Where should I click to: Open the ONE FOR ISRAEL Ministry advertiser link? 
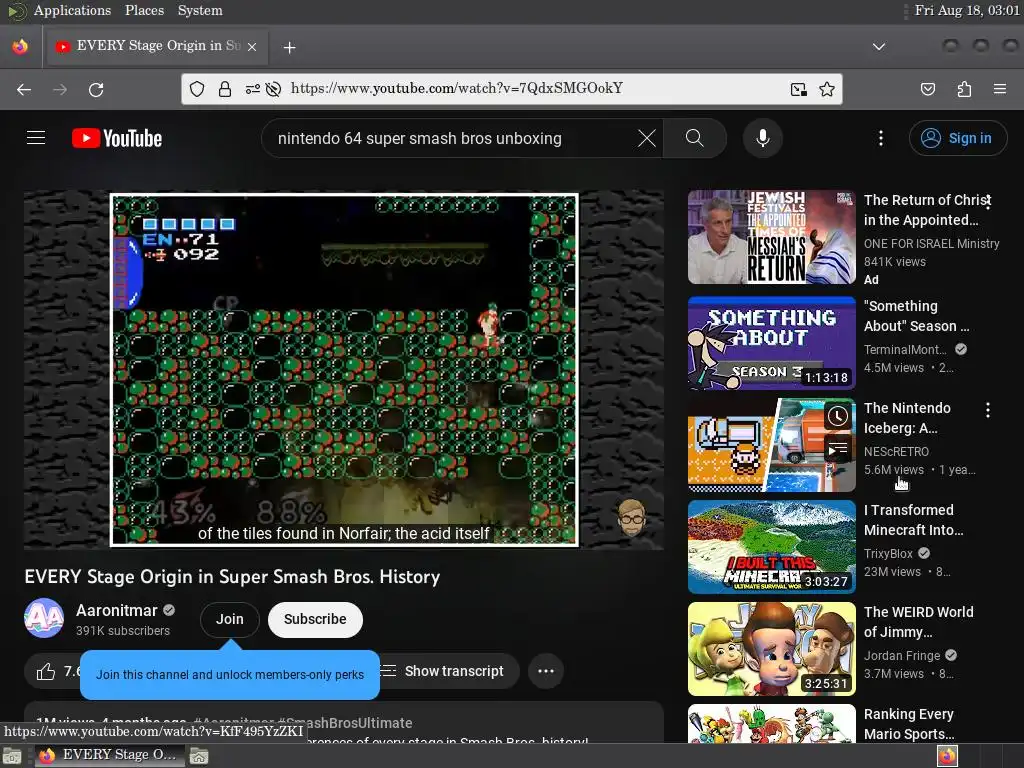pos(931,244)
